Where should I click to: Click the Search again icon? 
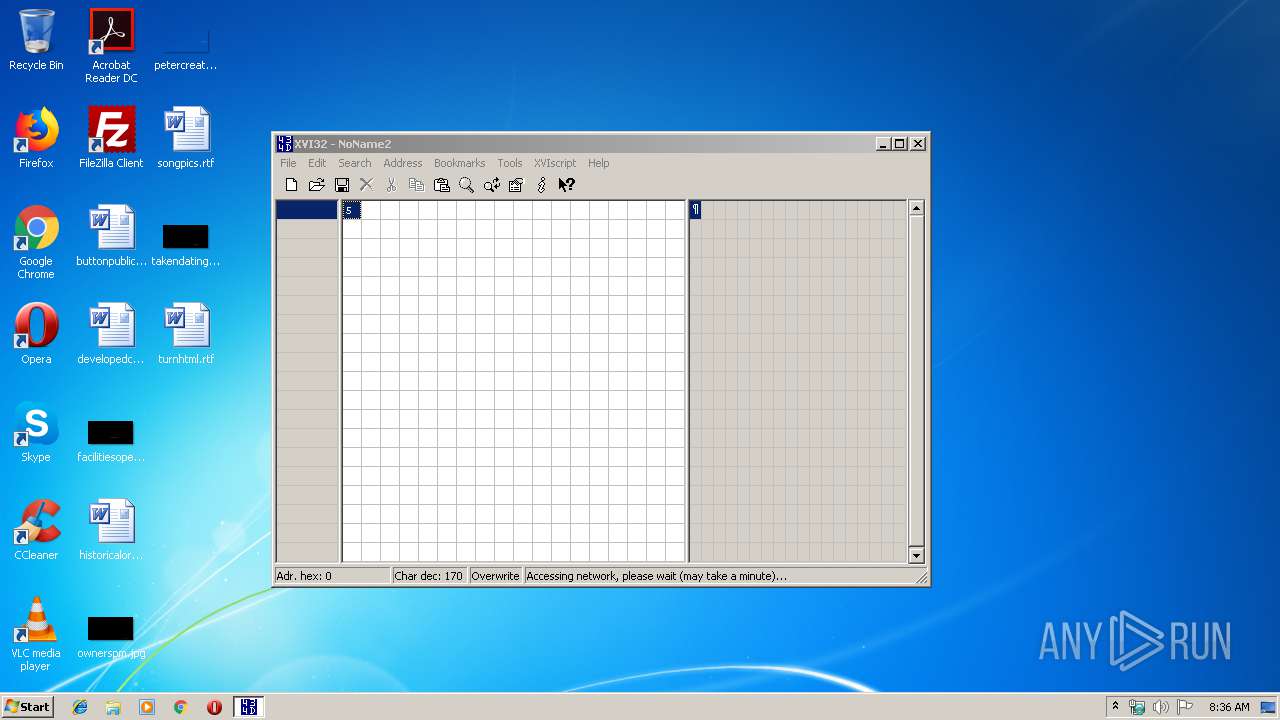point(491,185)
